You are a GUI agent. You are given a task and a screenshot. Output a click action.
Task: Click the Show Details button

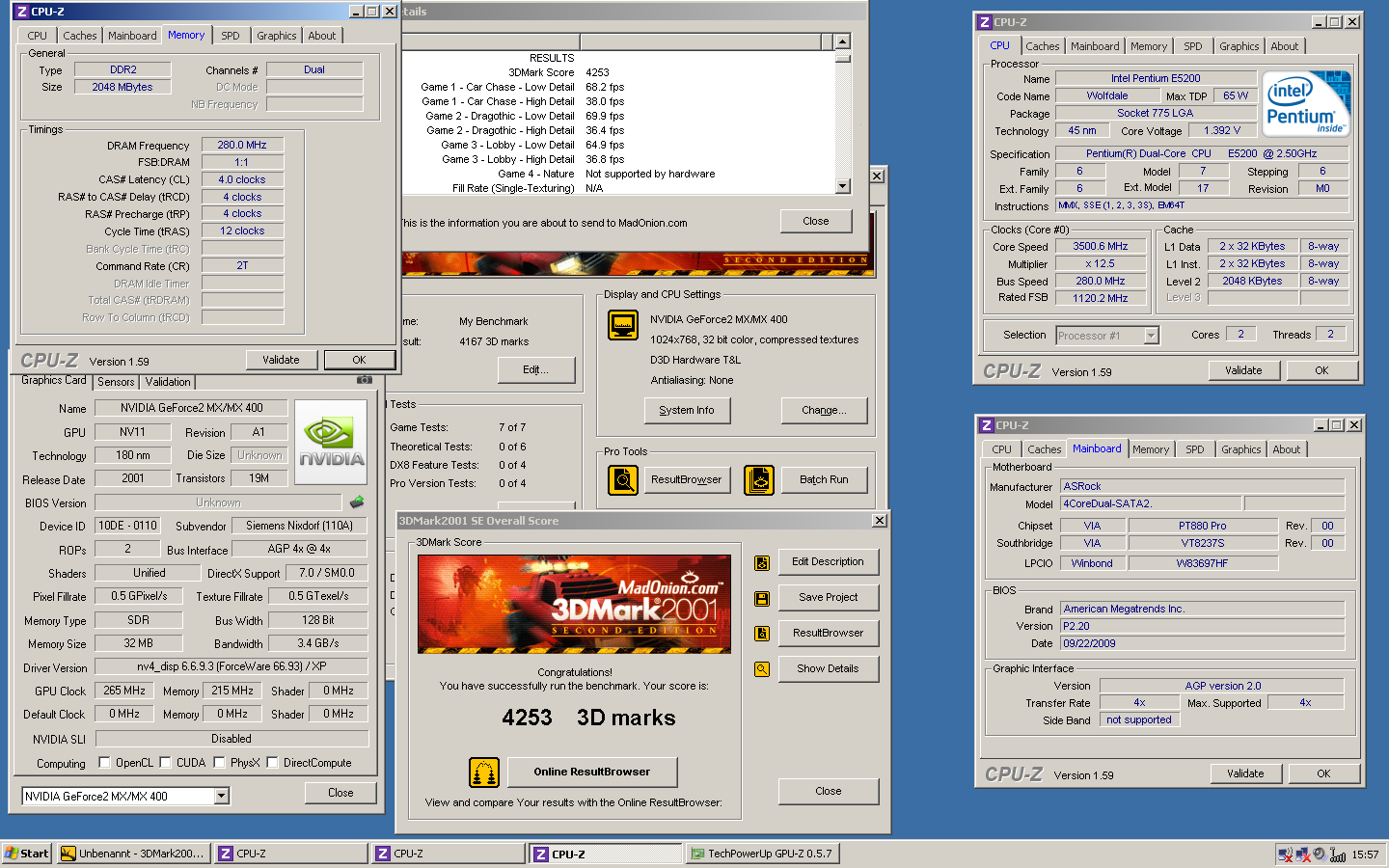click(828, 669)
